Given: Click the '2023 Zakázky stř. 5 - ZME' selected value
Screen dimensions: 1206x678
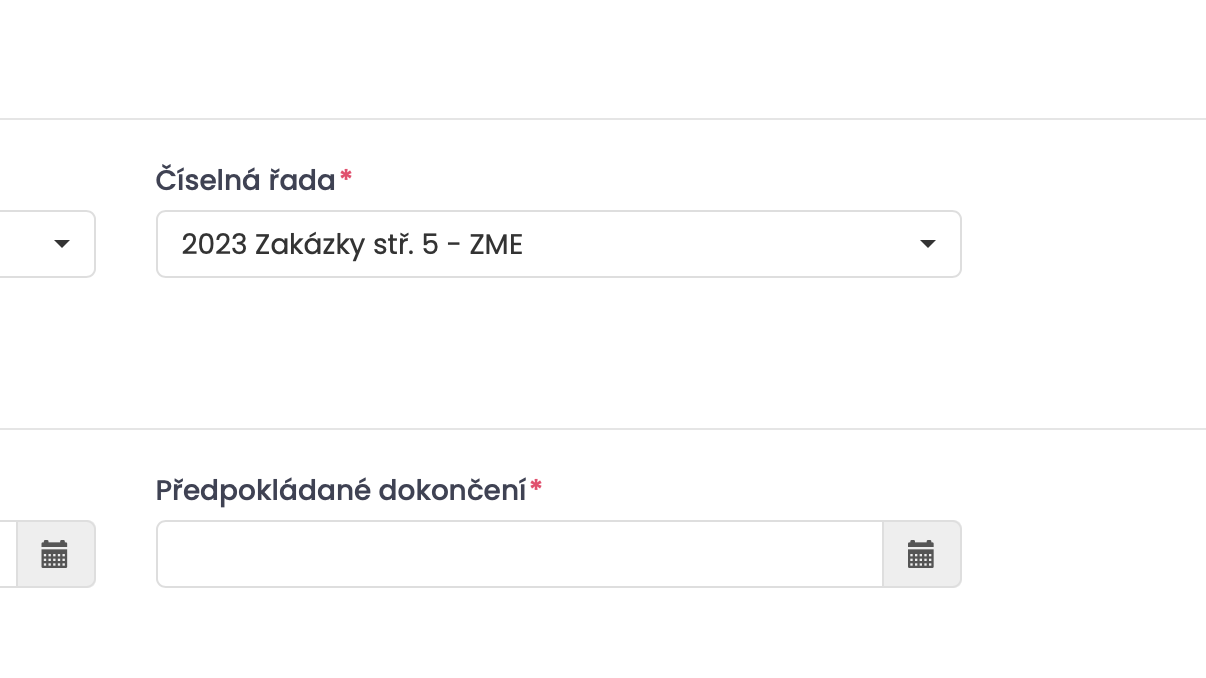Looking at the screenshot, I should point(352,244).
